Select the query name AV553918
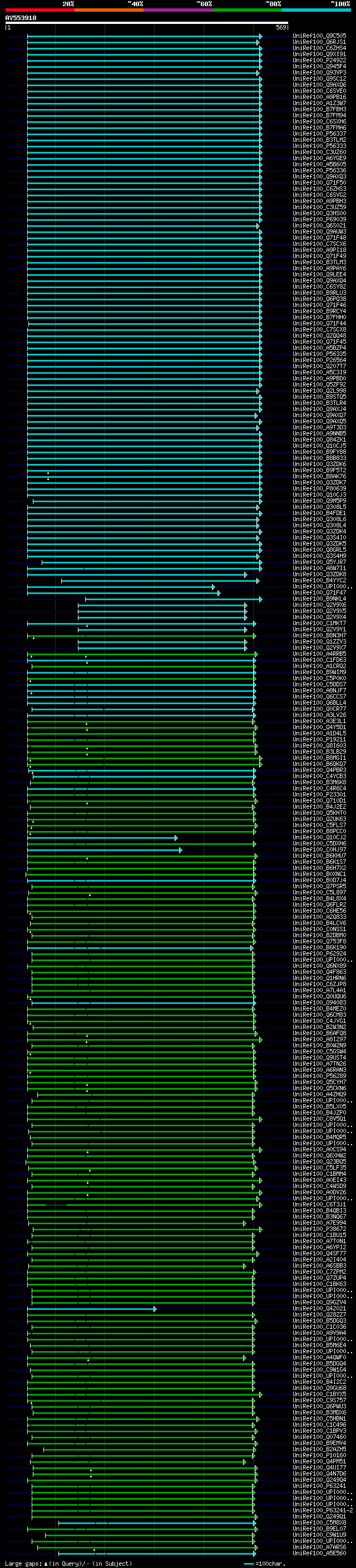356x1568 pixels. pos(21,18)
